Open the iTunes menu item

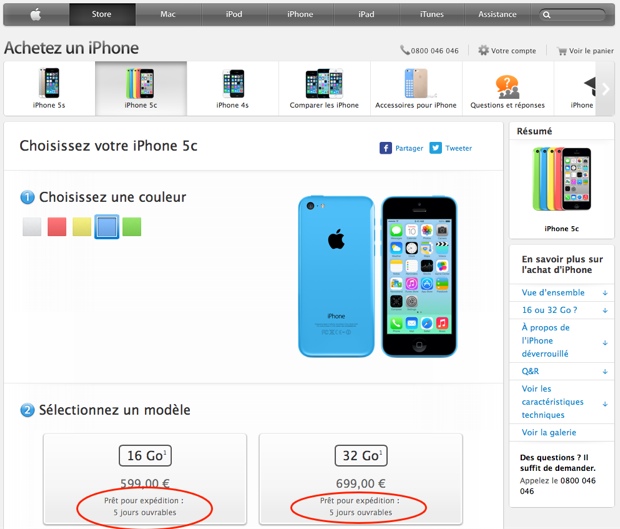432,15
